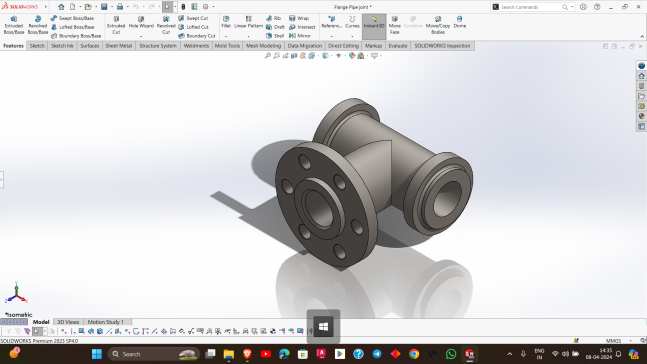The image size is (647, 364).
Task: Open File Explorer from the taskbar
Action: 229,354
